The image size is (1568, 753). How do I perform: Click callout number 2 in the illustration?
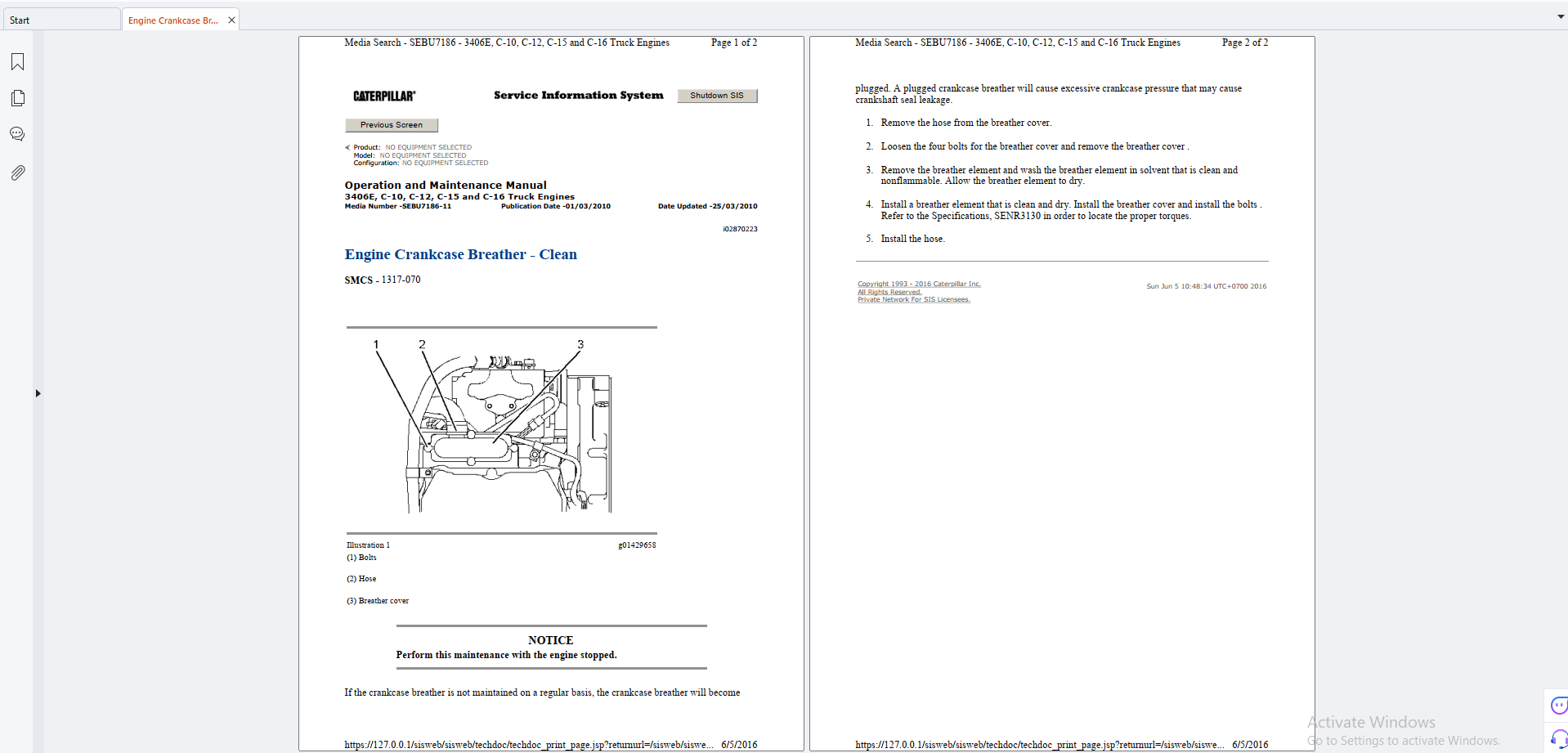(x=422, y=344)
